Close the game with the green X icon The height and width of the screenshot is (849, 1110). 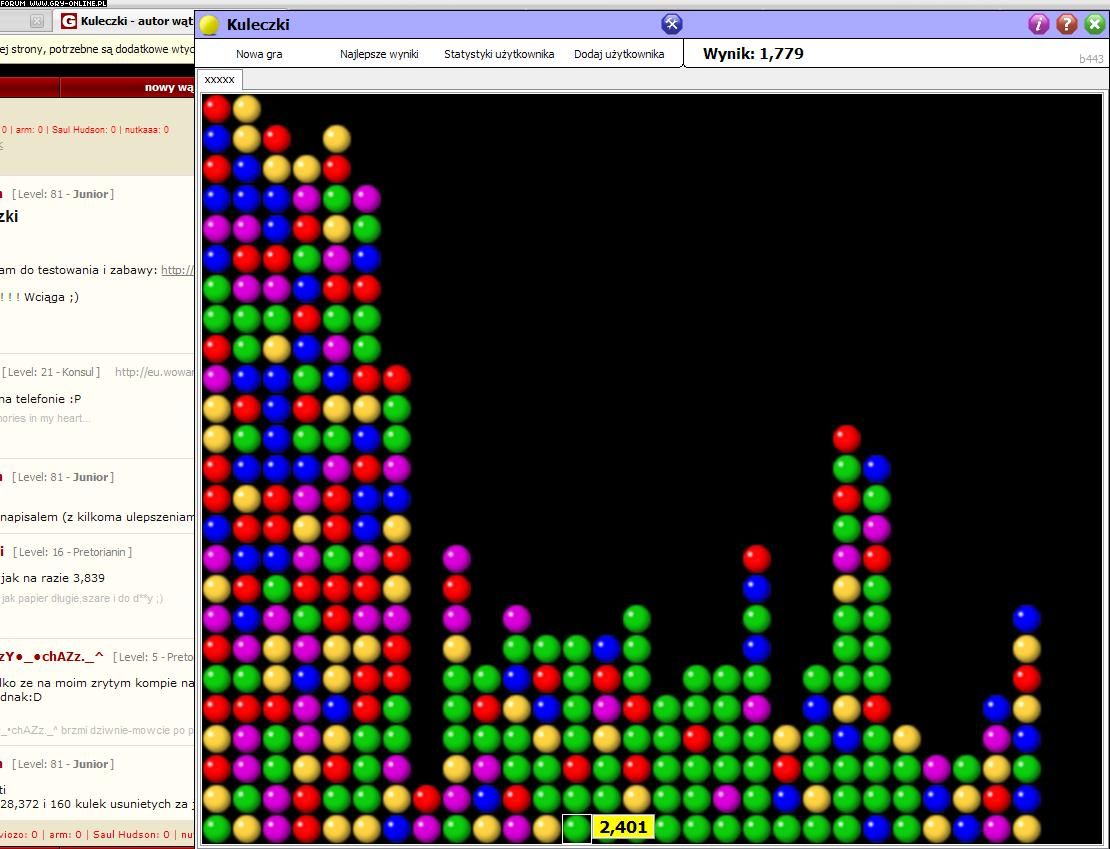tap(1094, 24)
